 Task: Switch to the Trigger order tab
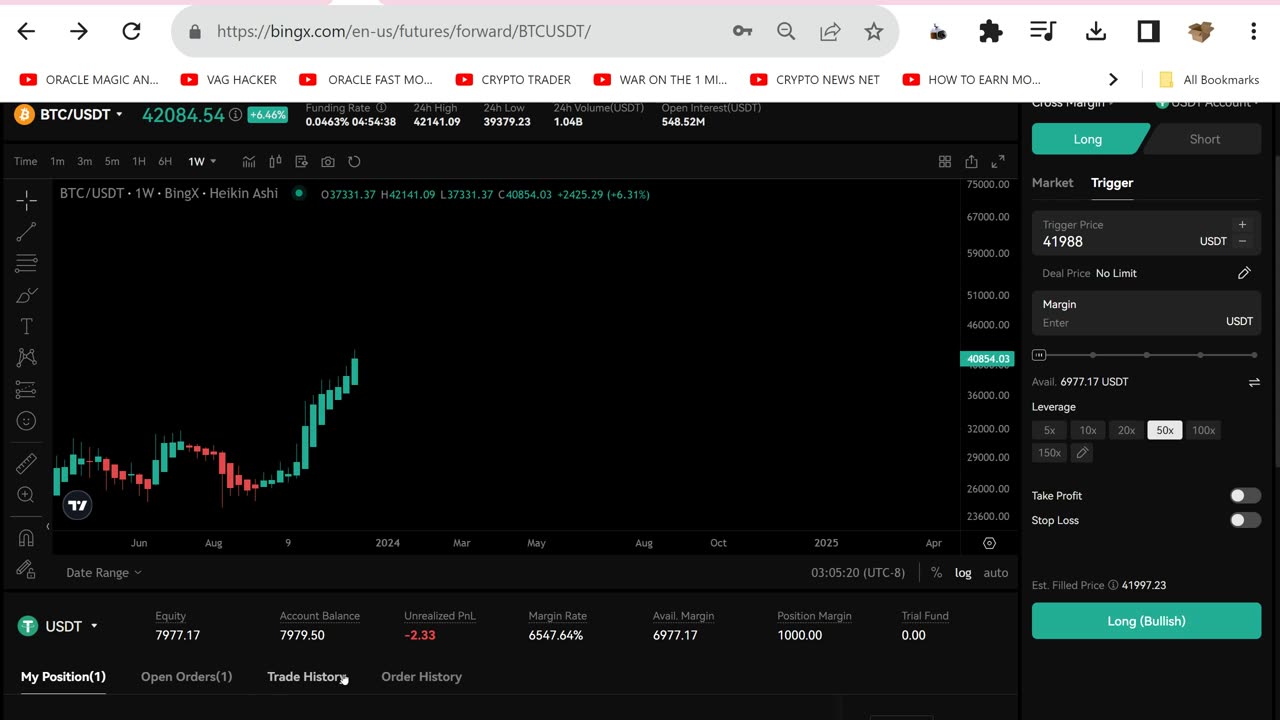(x=1112, y=183)
